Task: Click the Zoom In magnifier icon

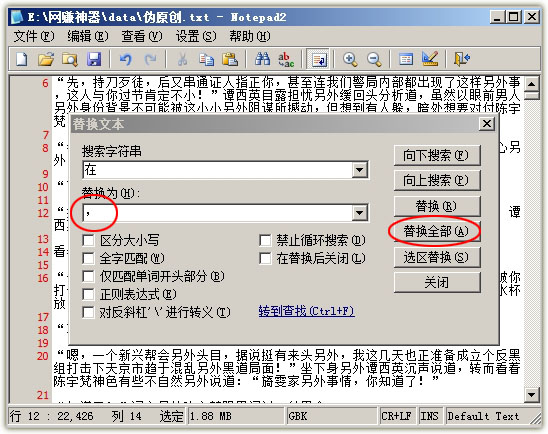Action: 350,59
